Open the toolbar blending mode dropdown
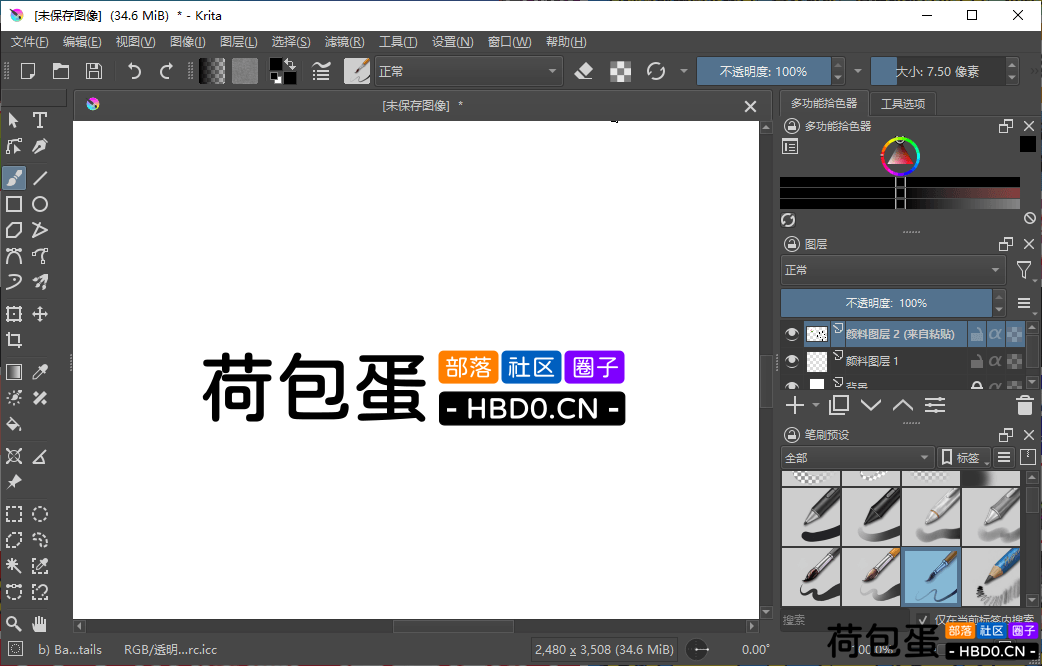The width and height of the screenshot is (1042, 666). click(x=469, y=71)
